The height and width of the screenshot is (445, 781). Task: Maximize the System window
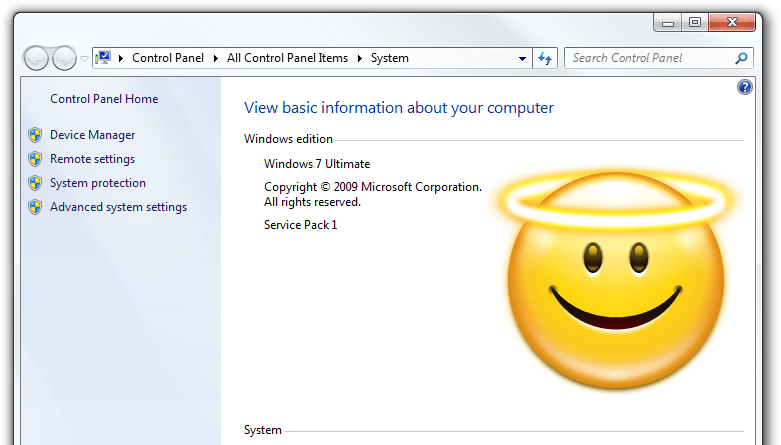point(695,23)
